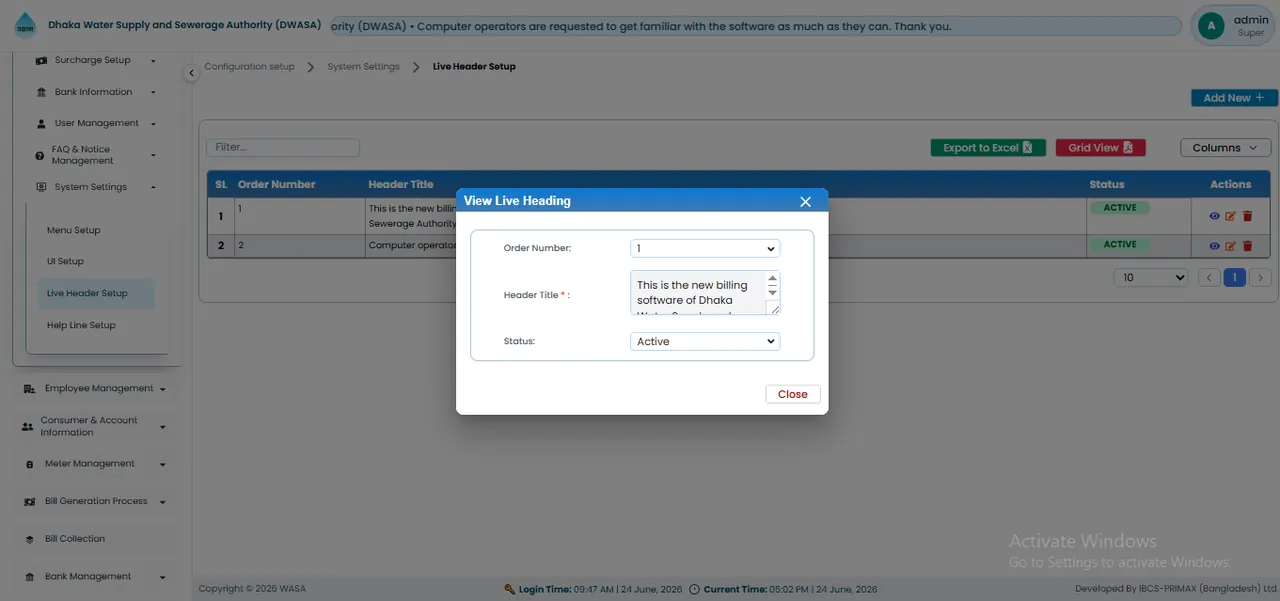This screenshot has width=1280, height=601.
Task: Click the Add New button
Action: pos(1234,98)
